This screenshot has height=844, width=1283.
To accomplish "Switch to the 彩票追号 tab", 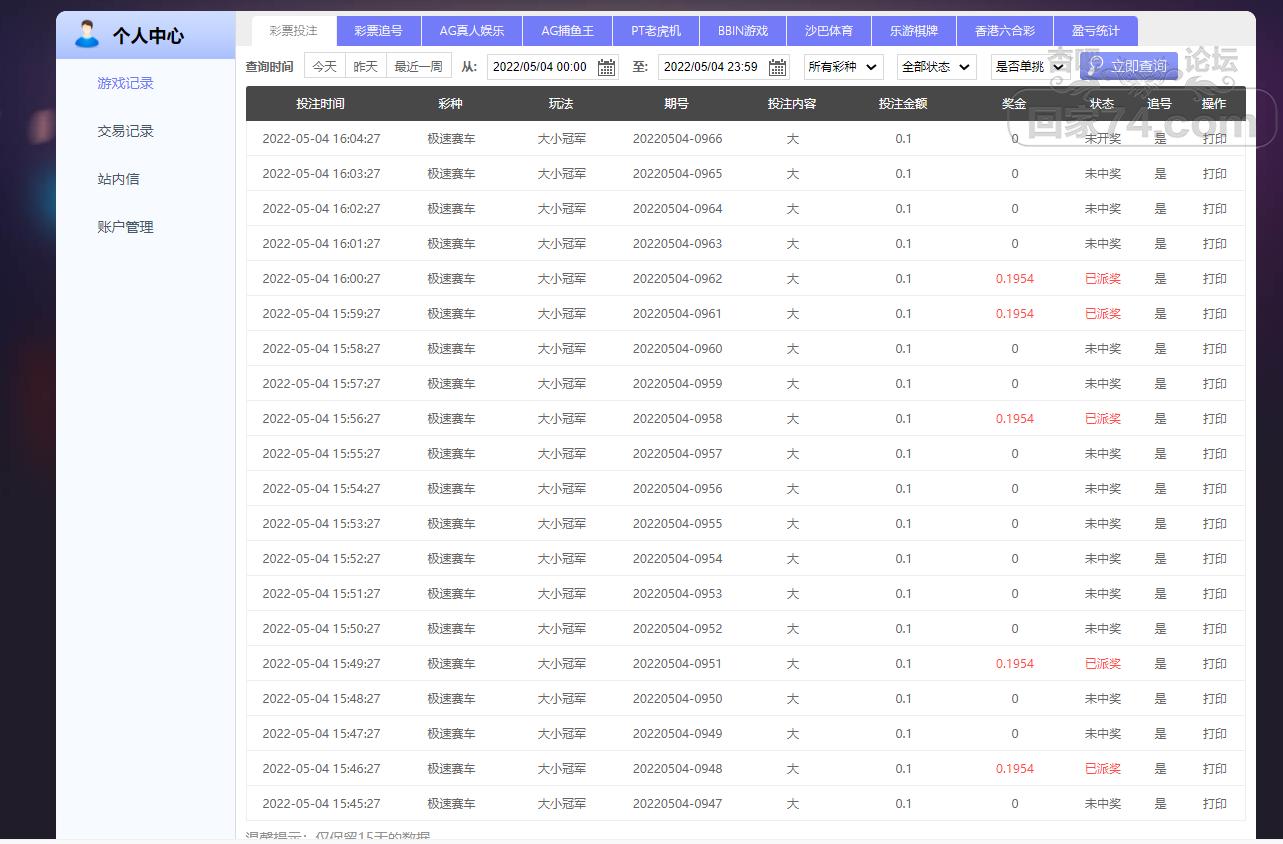I will pyautogui.click(x=379, y=31).
